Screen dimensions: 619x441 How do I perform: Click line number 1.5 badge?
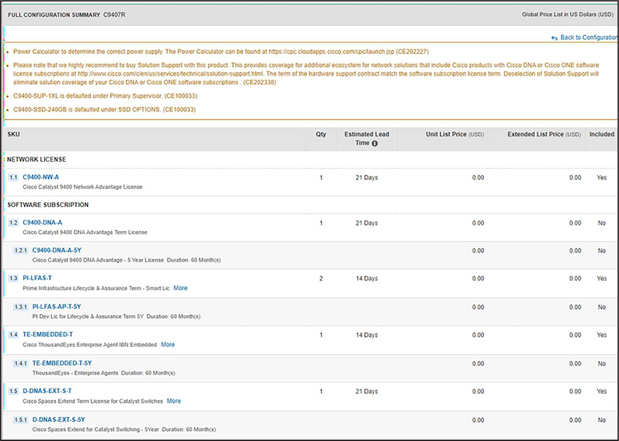tap(13, 391)
